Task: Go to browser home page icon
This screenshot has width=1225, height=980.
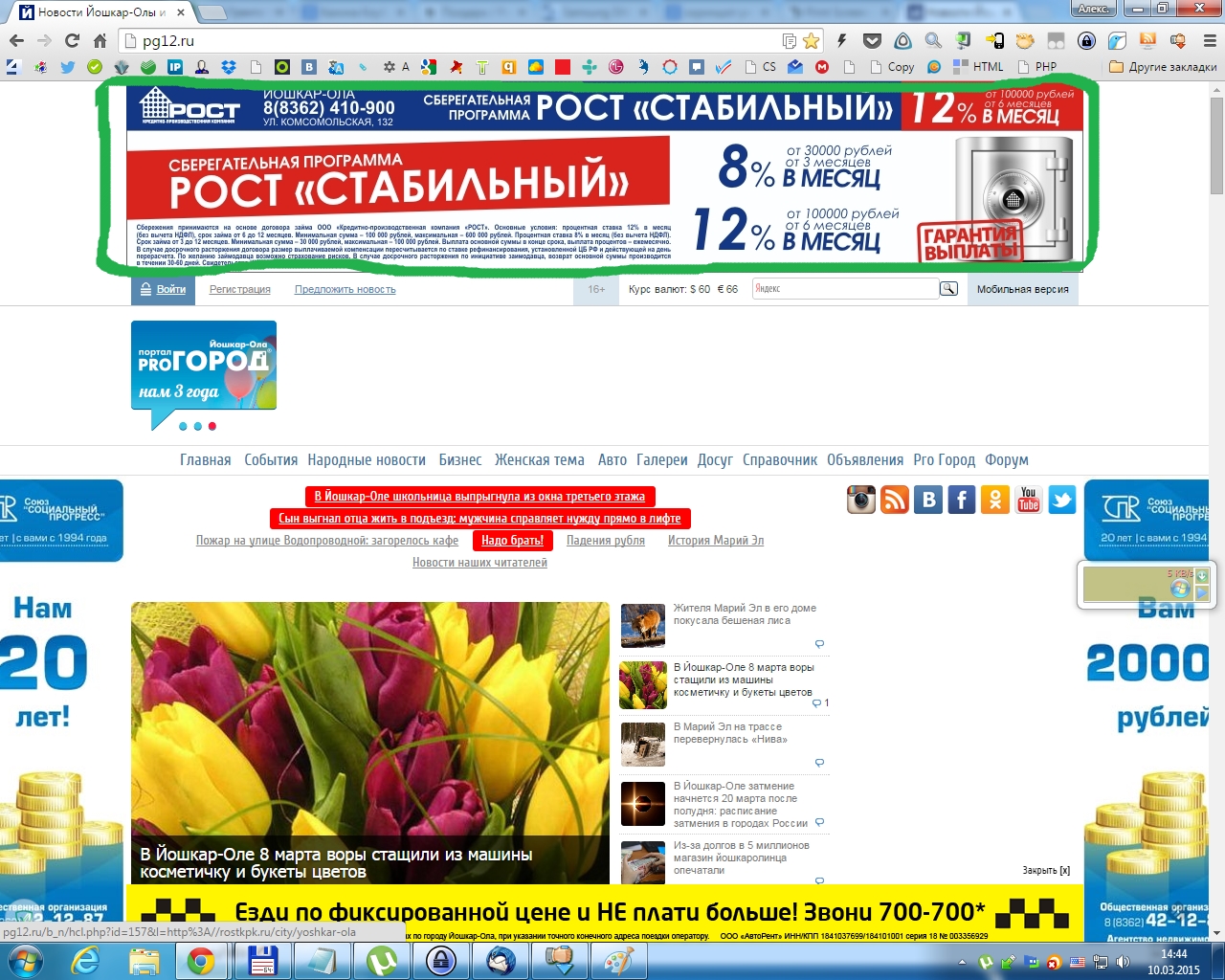Action: (x=100, y=40)
